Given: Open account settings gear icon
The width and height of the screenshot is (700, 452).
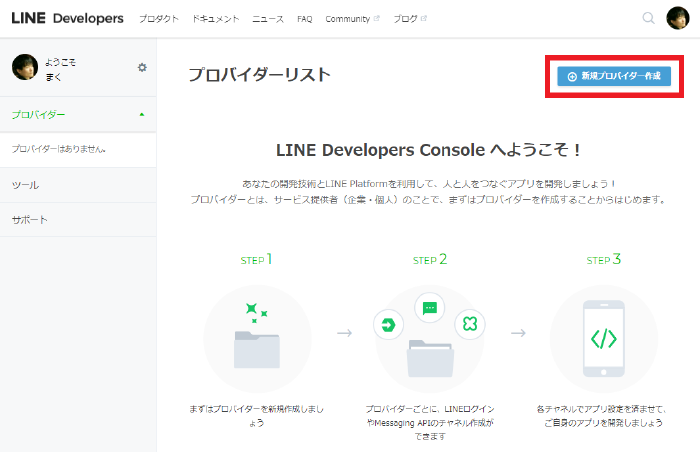Looking at the screenshot, I should pos(142,67).
